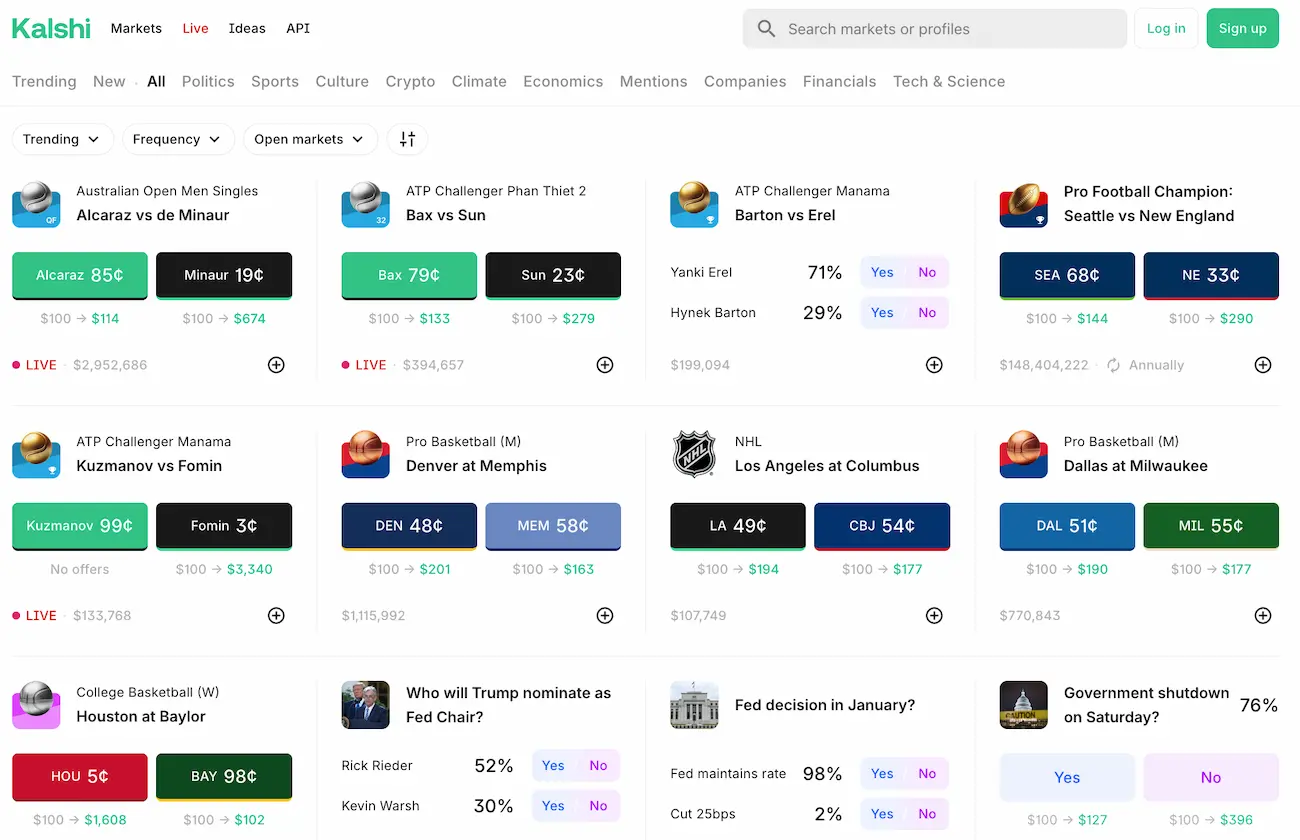Expand the Open markets dropdown
The image size is (1300, 840).
coord(310,139)
